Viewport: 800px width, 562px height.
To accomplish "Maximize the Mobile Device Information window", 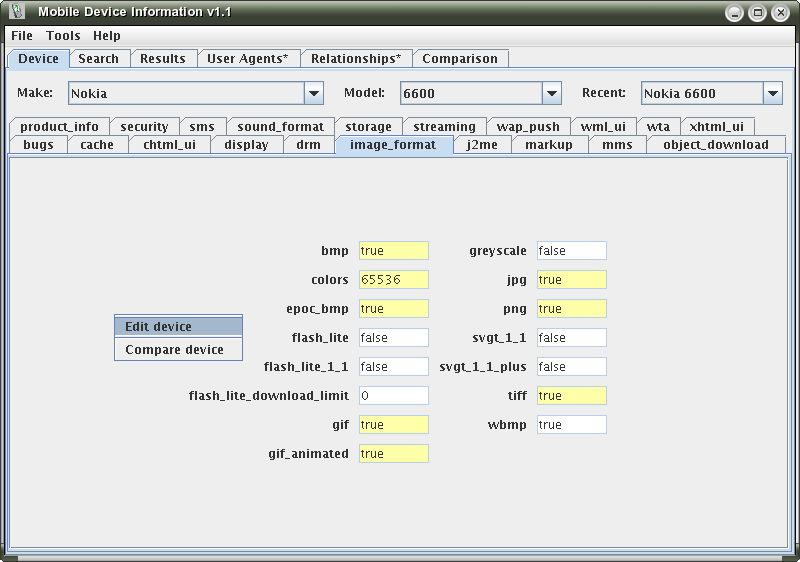I will (757, 13).
